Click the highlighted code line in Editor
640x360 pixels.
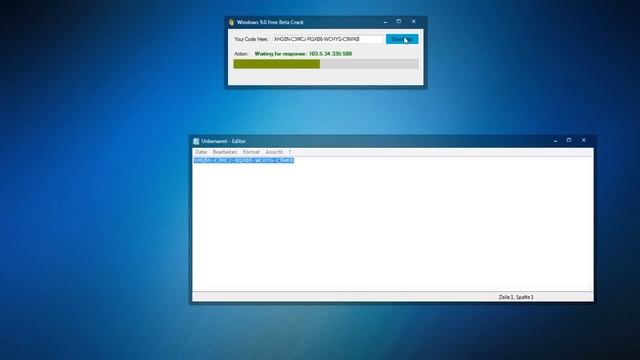pyautogui.click(x=244, y=160)
